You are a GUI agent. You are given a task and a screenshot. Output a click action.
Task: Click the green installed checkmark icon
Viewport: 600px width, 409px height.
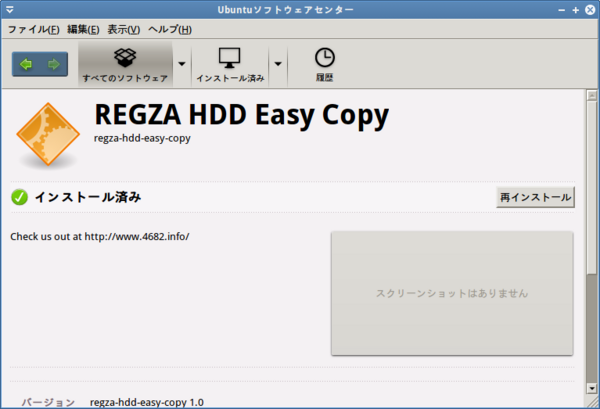[19, 197]
